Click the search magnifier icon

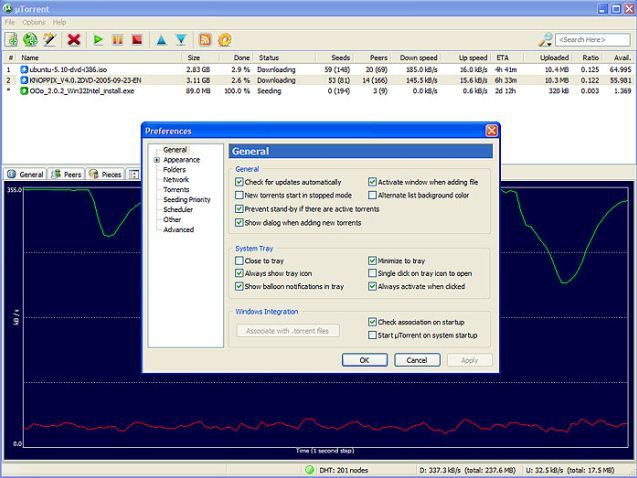tap(546, 40)
